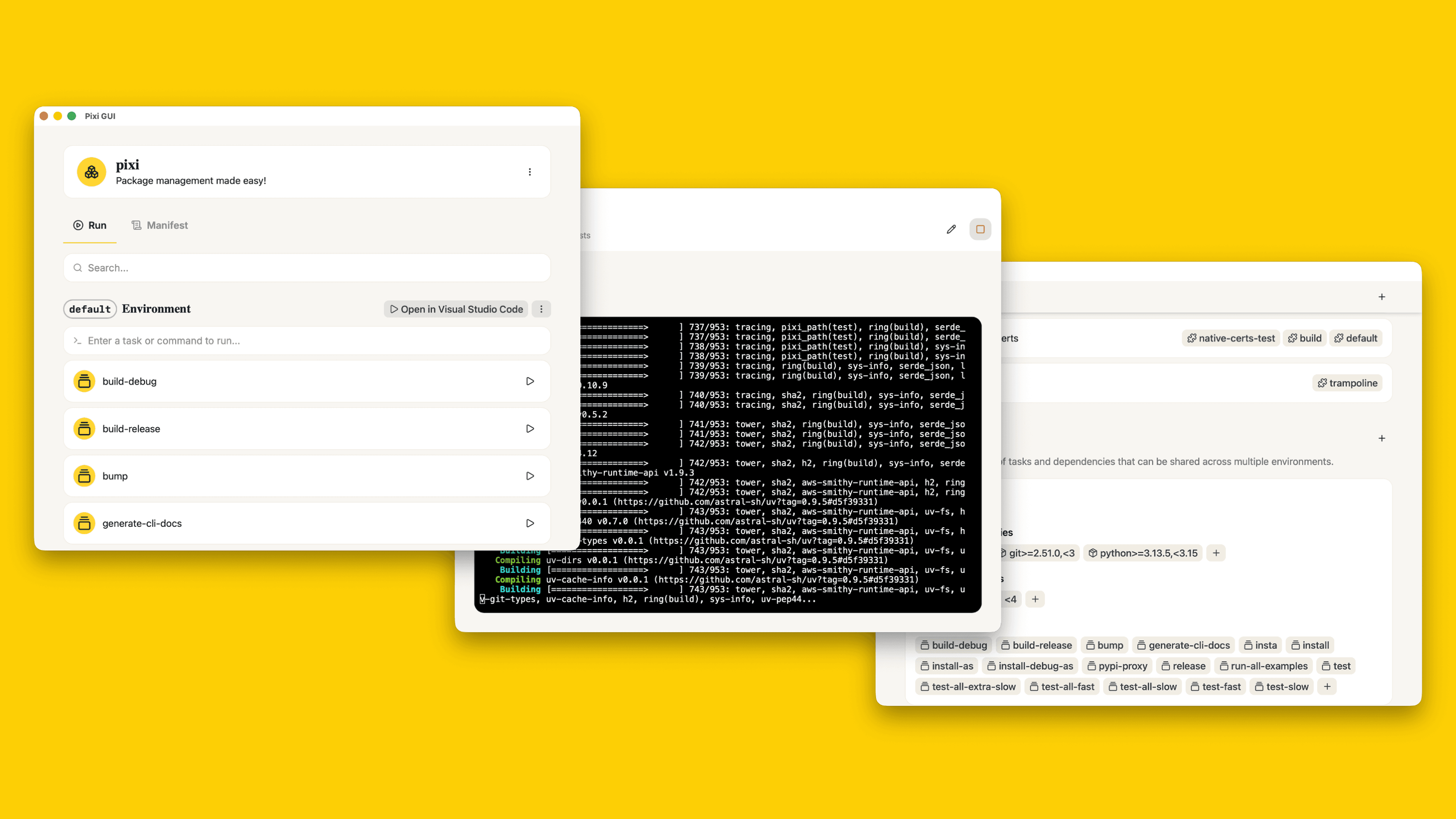The height and width of the screenshot is (819, 1456).
Task: Run the build-release task
Action: tap(530, 429)
